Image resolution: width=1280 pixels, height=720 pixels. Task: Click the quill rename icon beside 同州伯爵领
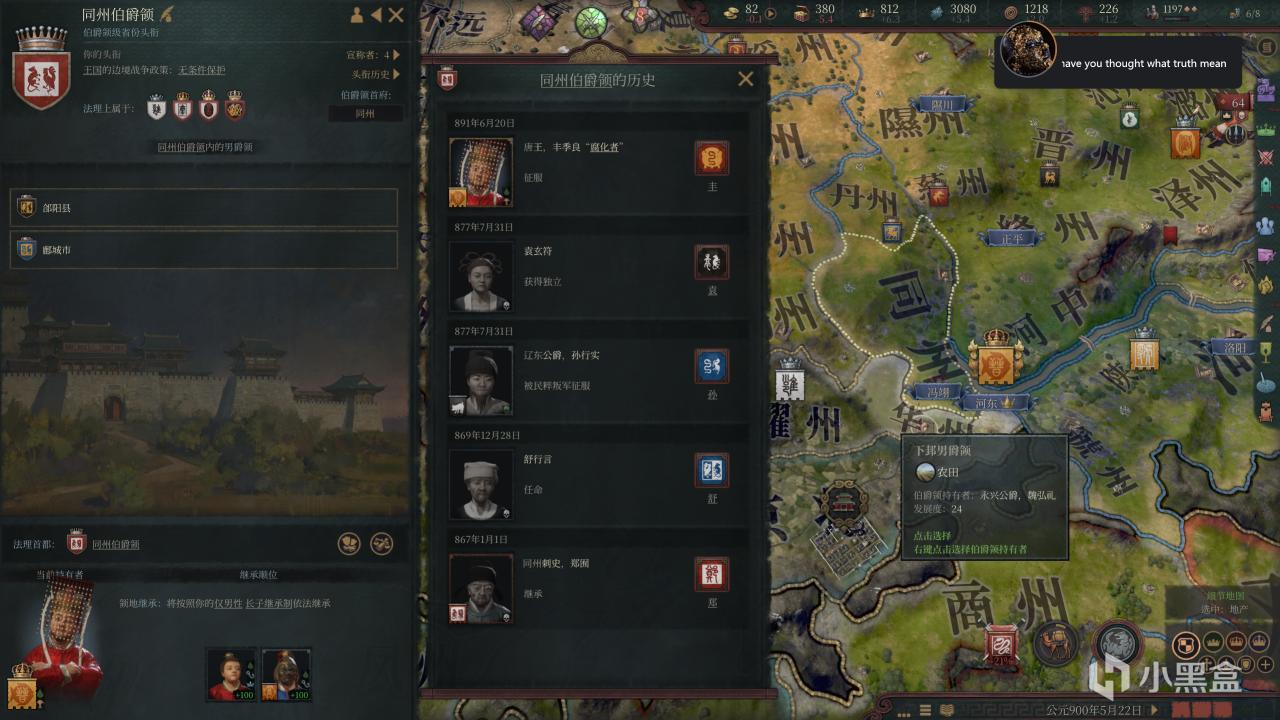[x=167, y=14]
